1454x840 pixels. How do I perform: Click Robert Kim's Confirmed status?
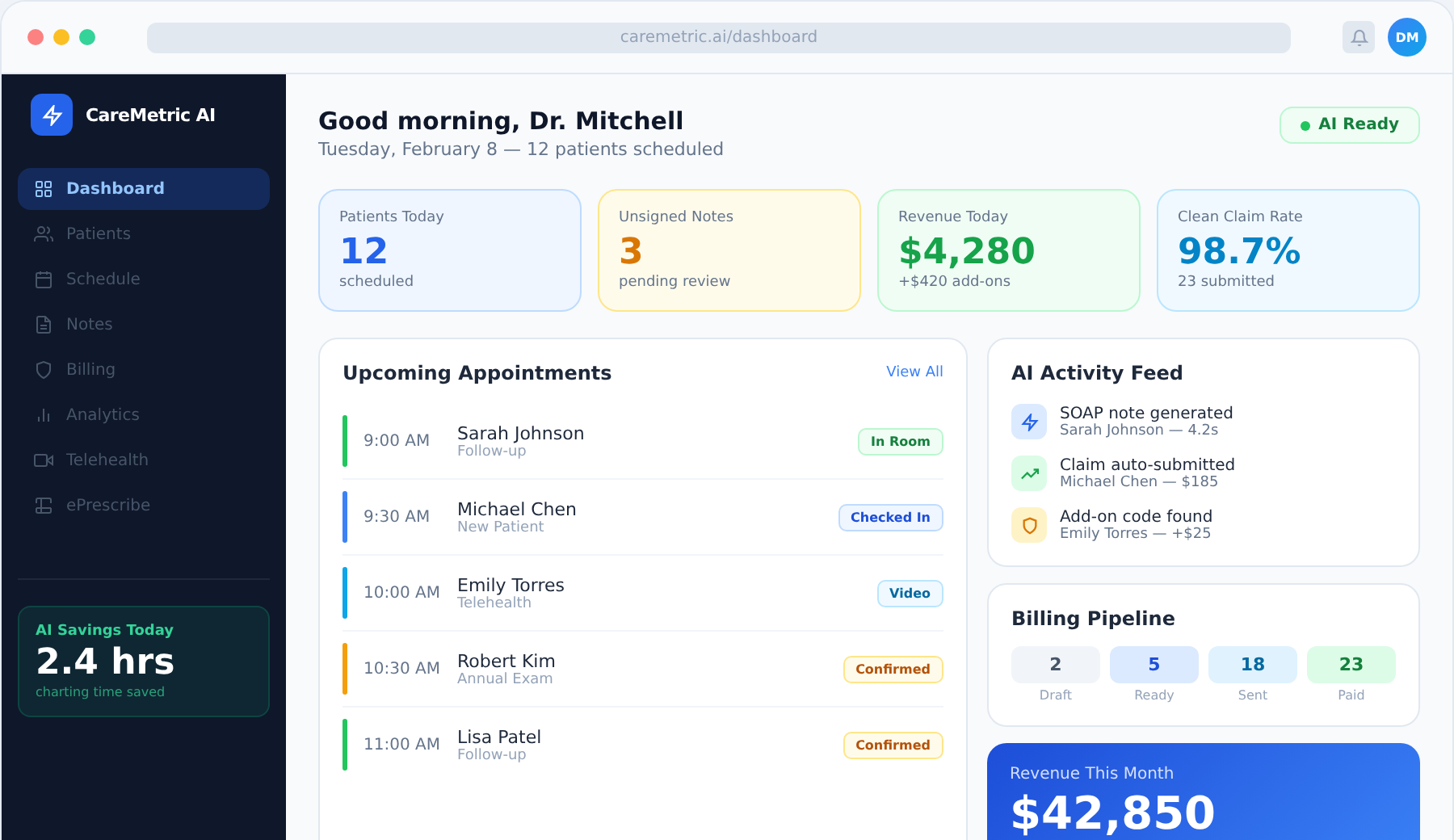893,669
